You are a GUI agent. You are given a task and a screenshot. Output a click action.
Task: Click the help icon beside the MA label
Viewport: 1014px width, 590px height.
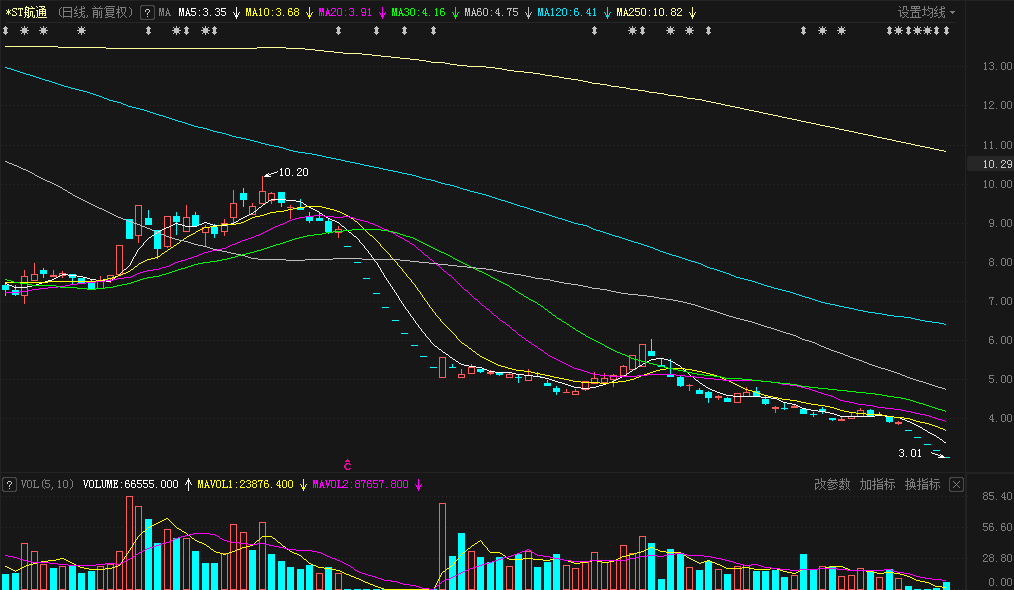click(147, 13)
